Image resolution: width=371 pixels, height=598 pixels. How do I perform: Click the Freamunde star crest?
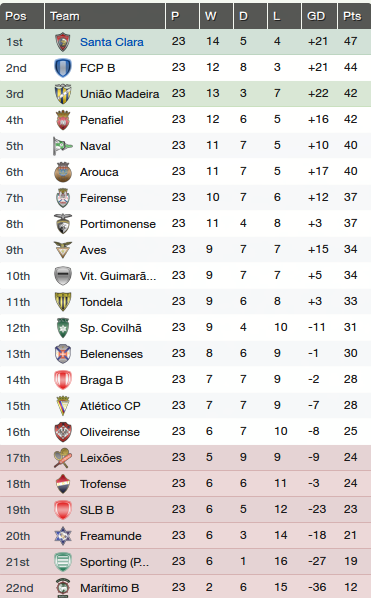coord(63,536)
